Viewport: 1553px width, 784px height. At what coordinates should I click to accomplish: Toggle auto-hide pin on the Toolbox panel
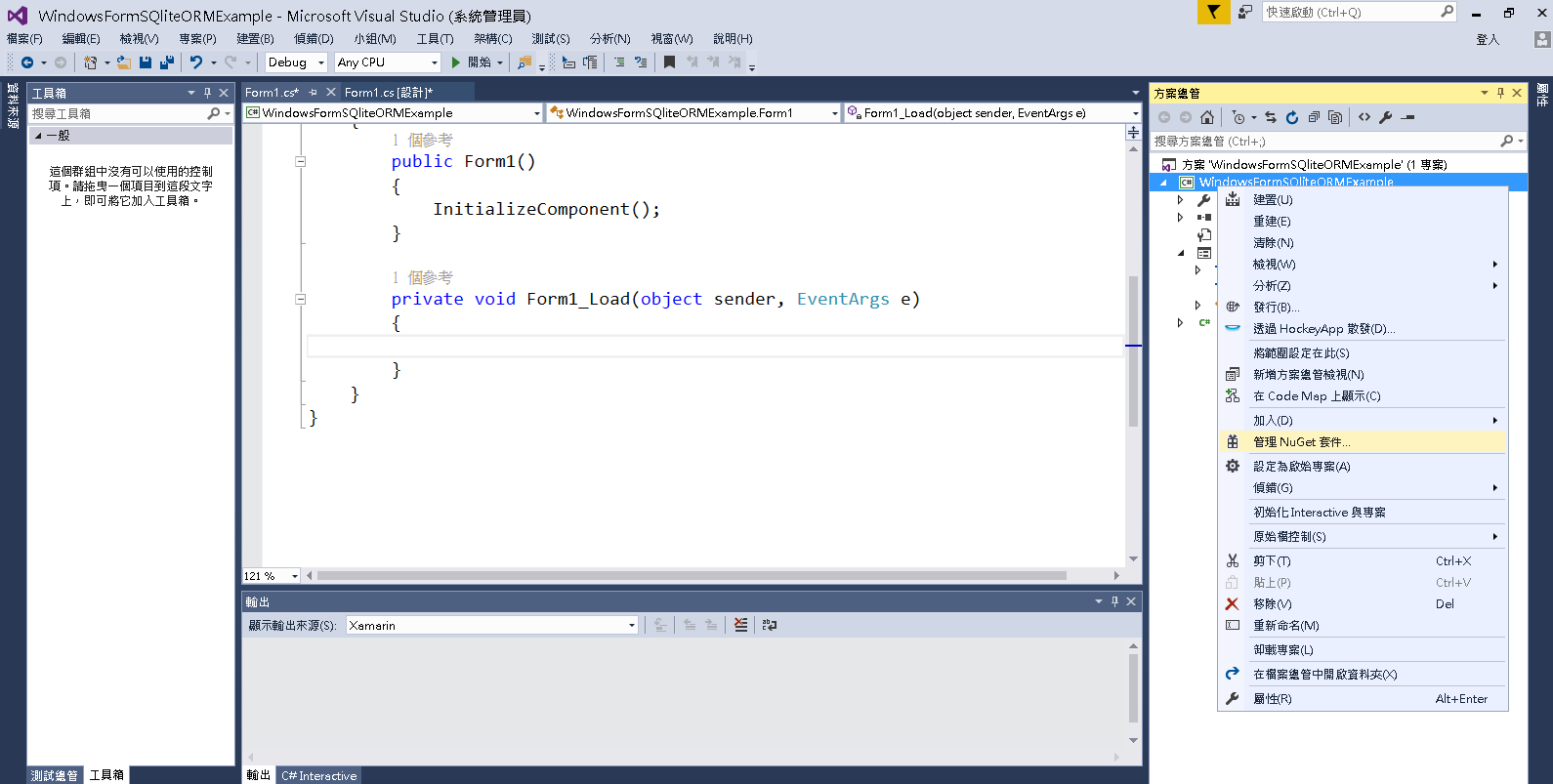coord(207,93)
